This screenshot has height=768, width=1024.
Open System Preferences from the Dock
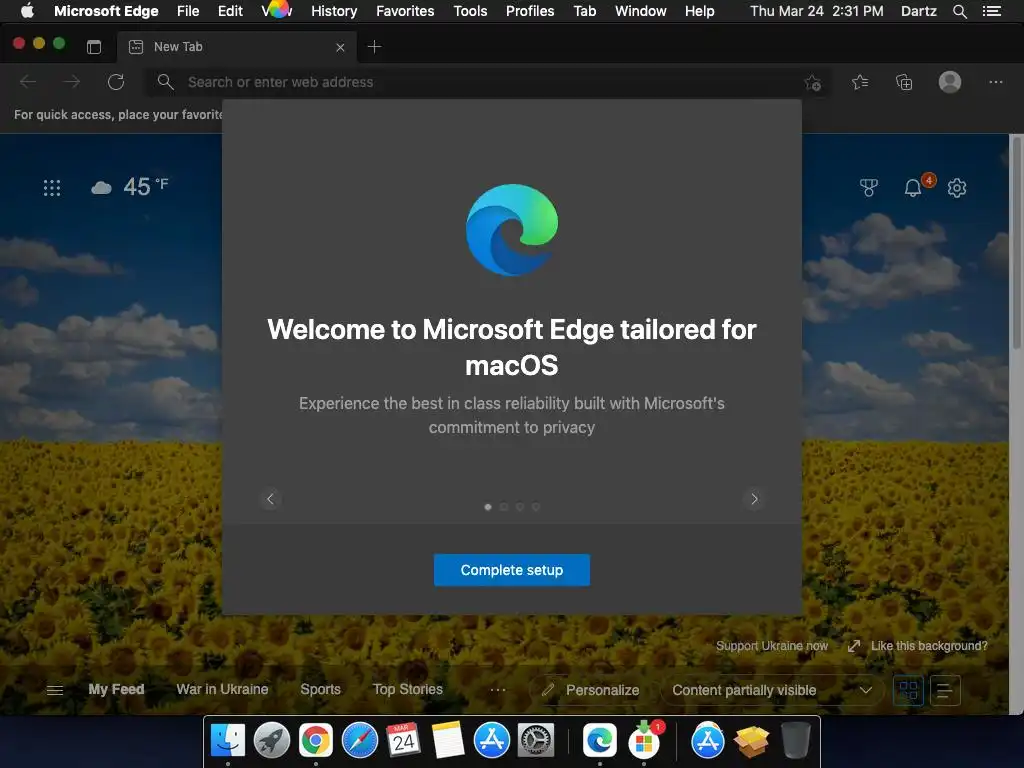tap(536, 740)
